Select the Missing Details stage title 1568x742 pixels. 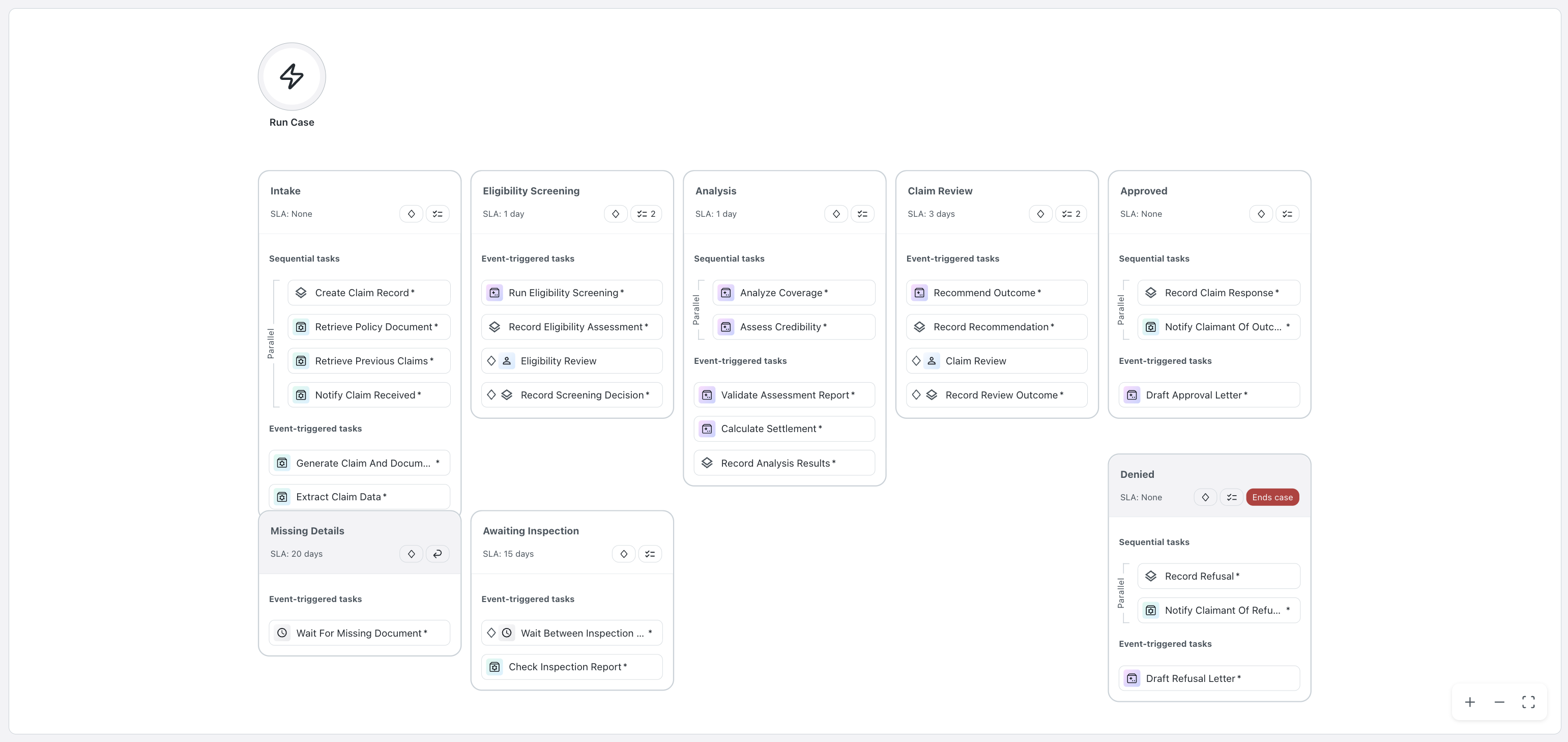pyautogui.click(x=307, y=531)
